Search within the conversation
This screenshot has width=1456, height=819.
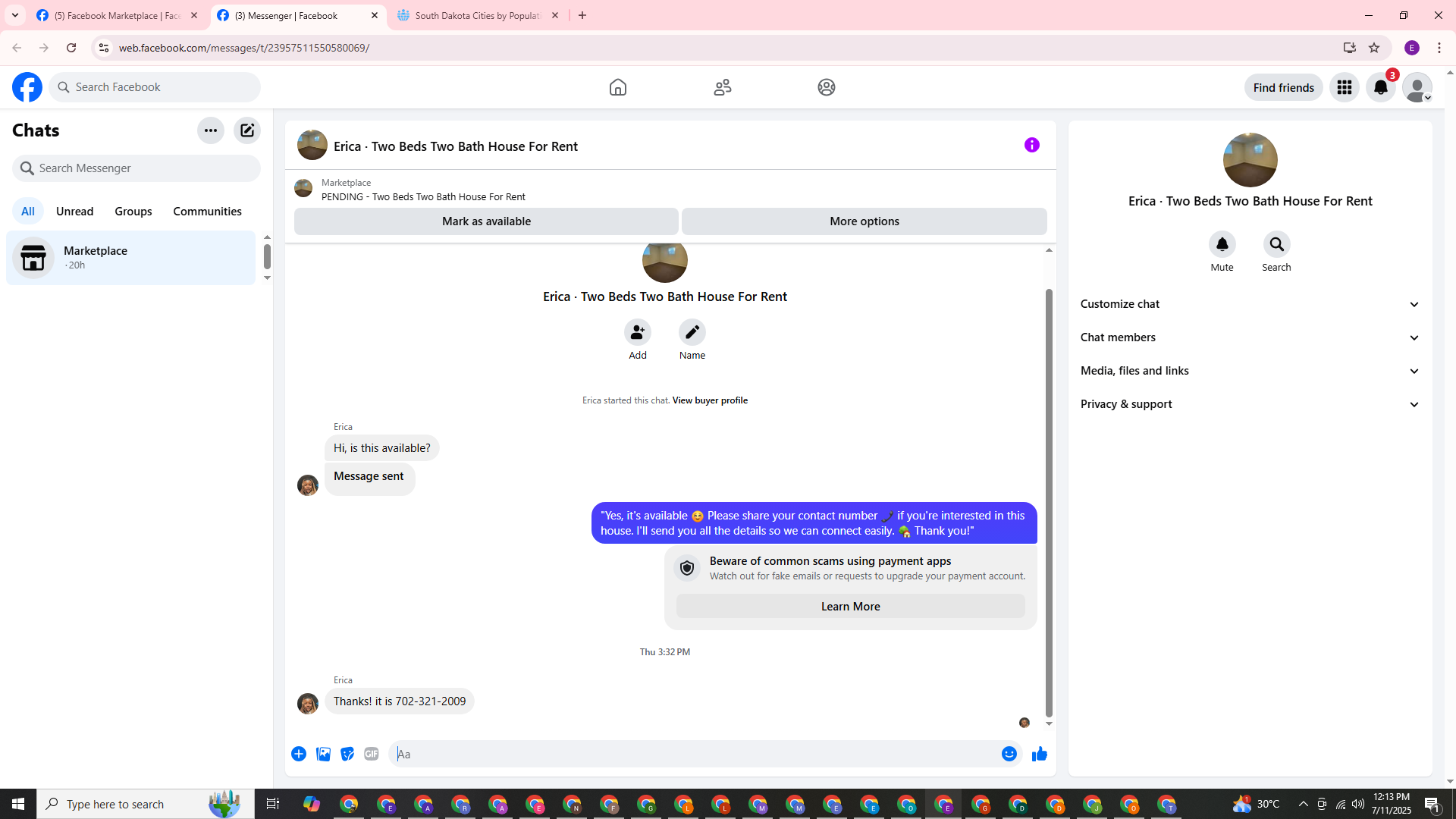(1277, 244)
